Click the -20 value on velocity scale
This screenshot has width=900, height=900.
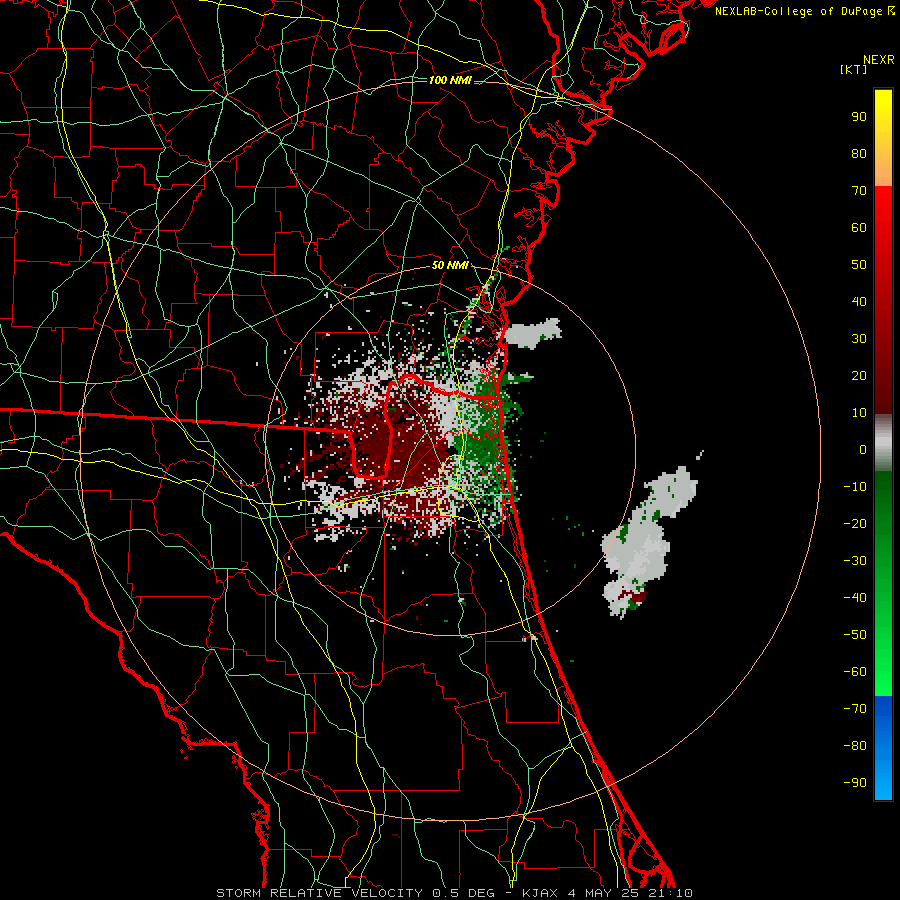click(x=855, y=523)
